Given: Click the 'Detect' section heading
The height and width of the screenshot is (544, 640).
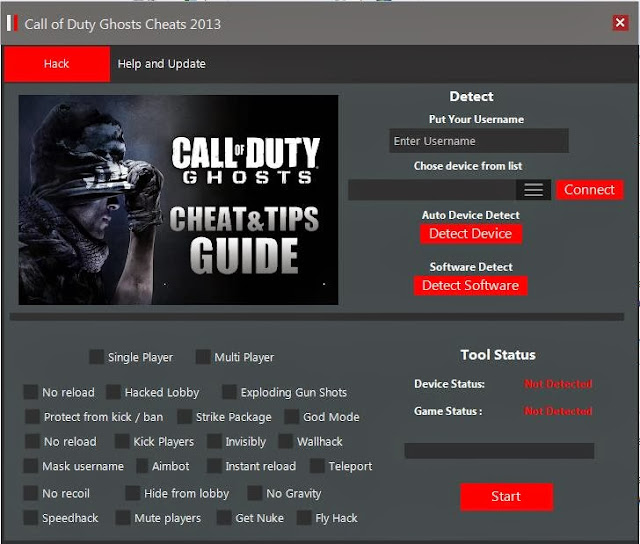Looking at the screenshot, I should pos(471,96).
